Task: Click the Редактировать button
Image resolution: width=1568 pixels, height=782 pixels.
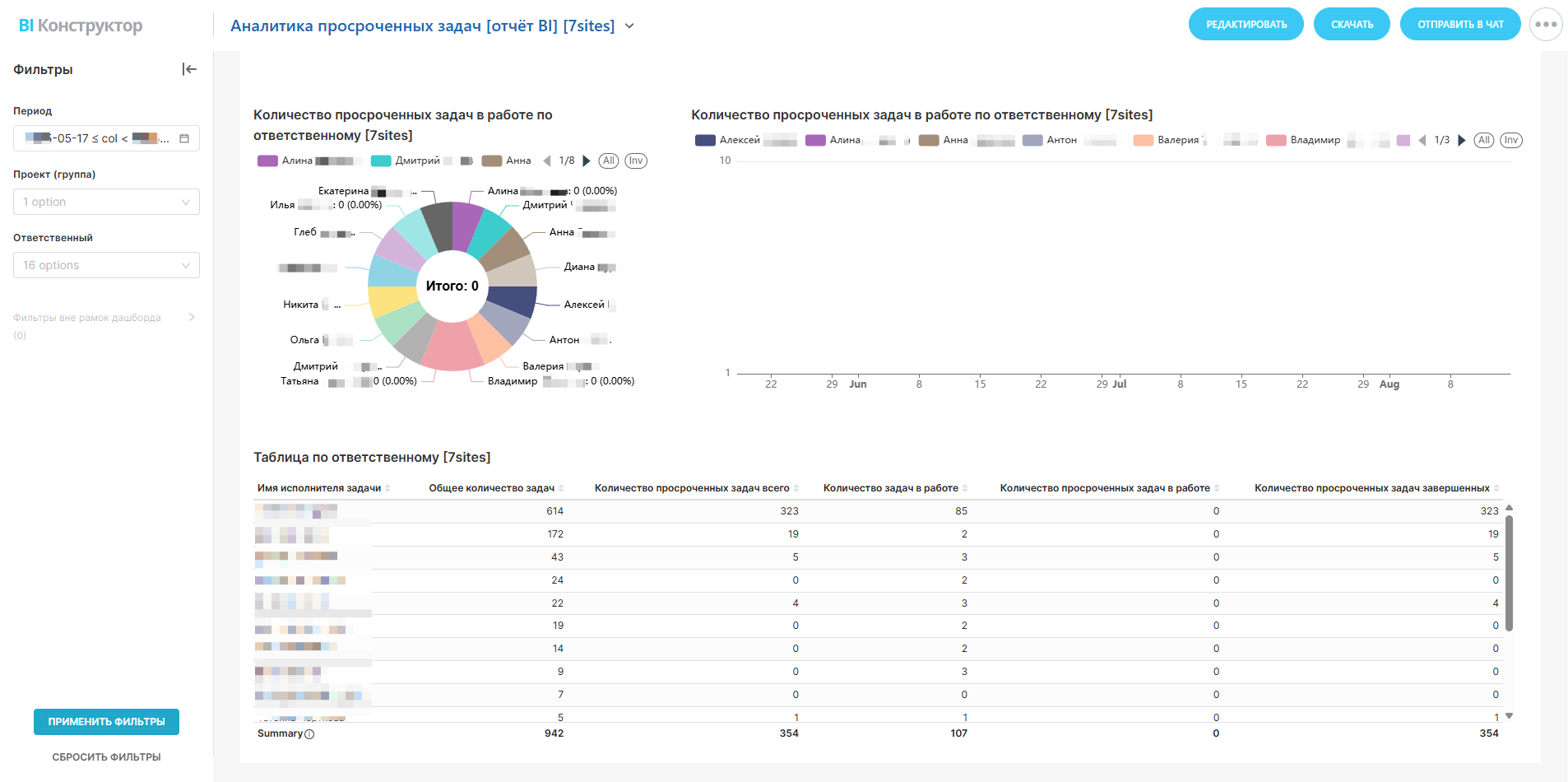Action: [1246, 25]
